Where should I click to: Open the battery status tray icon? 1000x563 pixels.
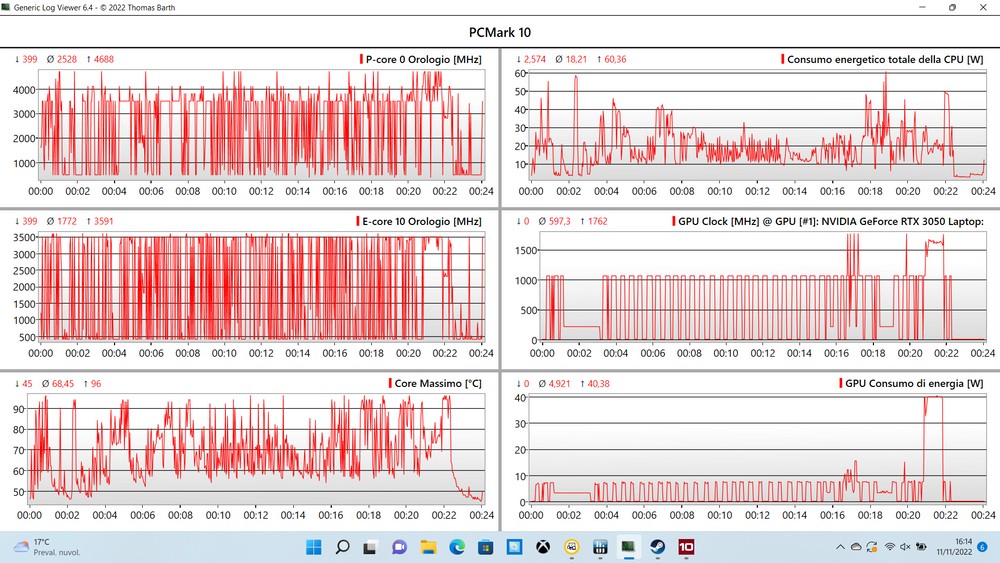[922, 547]
